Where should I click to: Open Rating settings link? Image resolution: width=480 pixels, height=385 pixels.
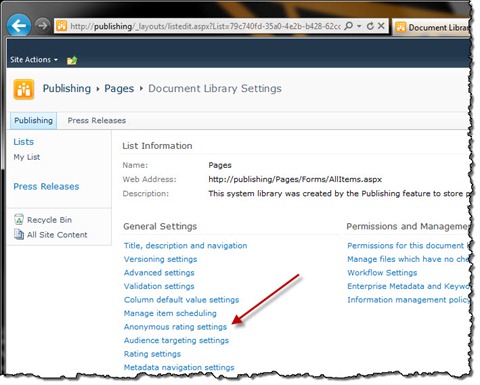pyautogui.click(x=152, y=354)
